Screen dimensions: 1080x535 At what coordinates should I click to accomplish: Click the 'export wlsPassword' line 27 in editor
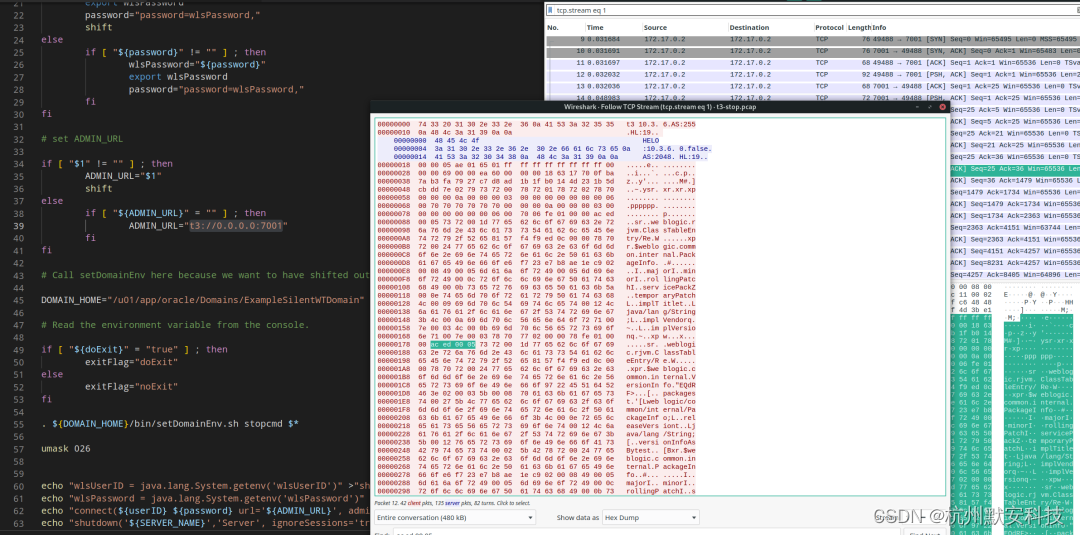click(x=178, y=76)
